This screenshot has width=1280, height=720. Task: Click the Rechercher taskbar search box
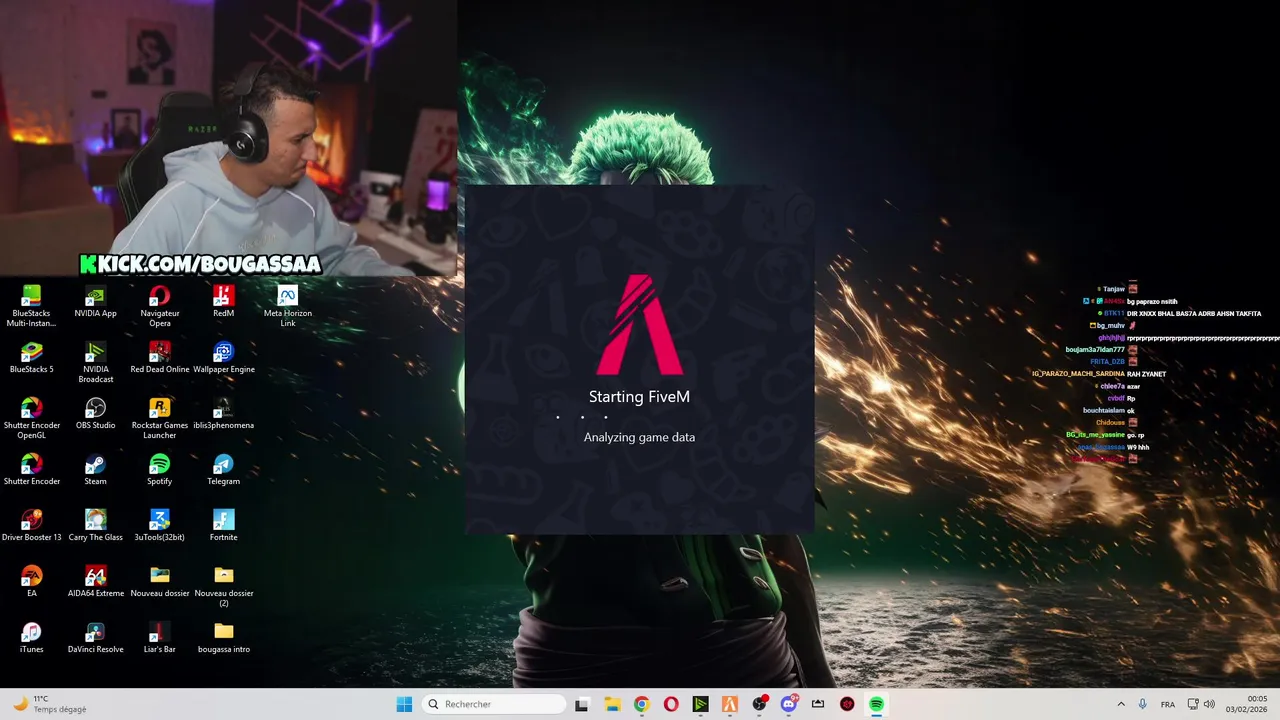click(494, 704)
